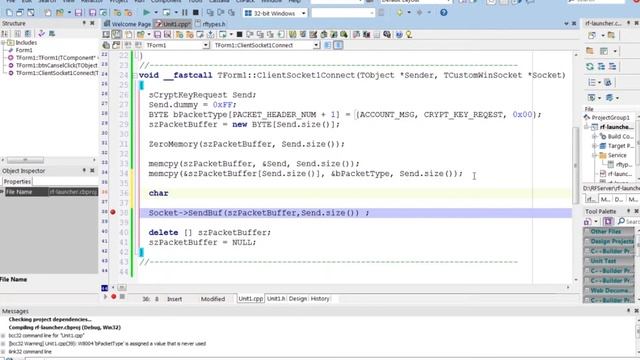
Task: Pin the Object Inspector panel
Action: click(84, 171)
